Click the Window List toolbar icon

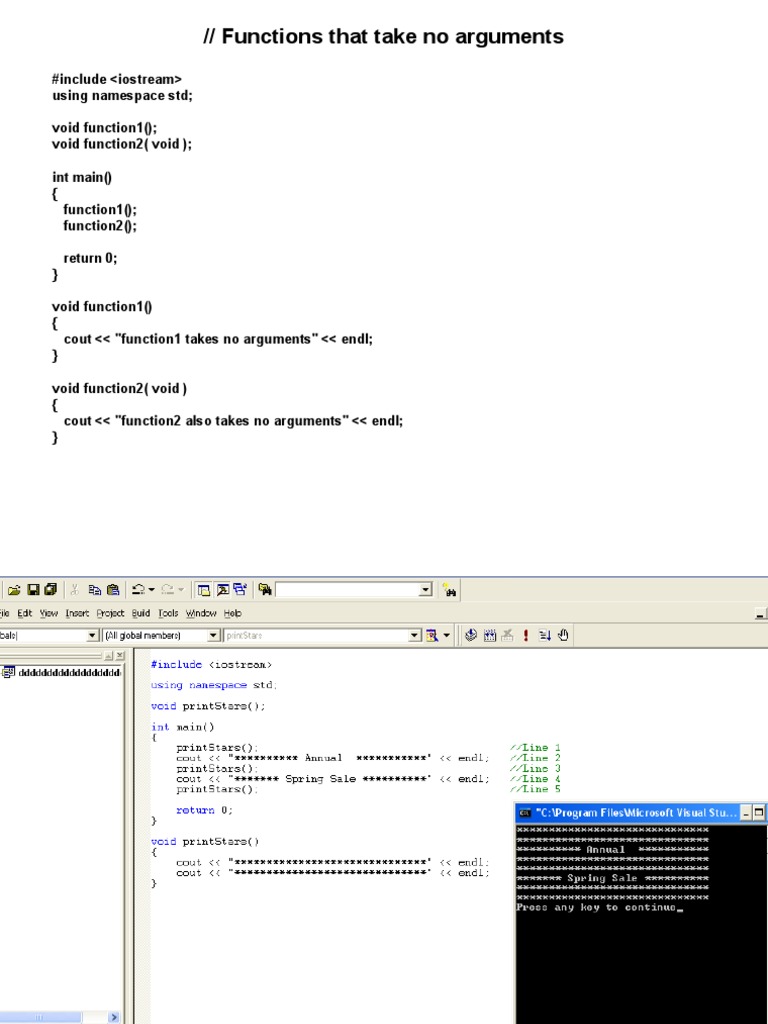[x=240, y=590]
